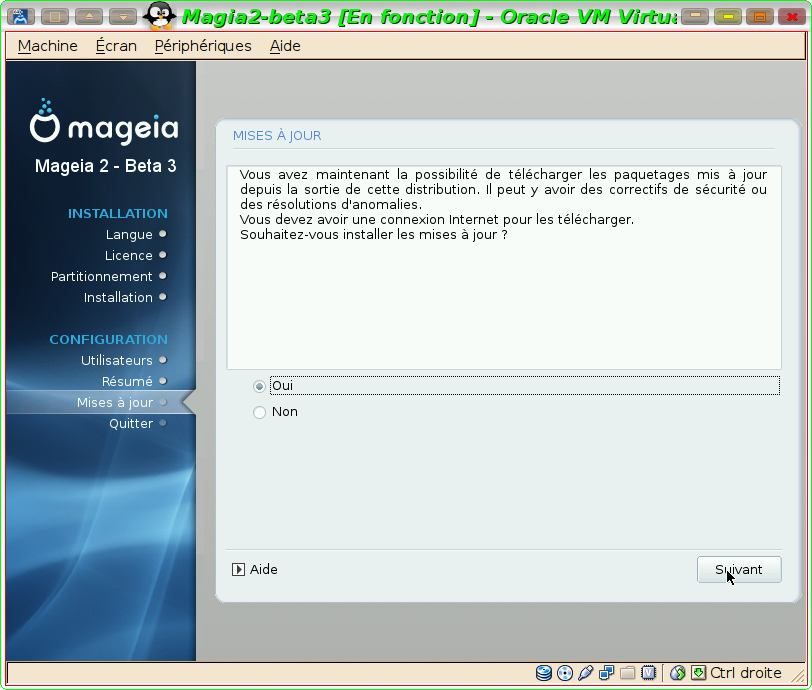Image resolution: width=812 pixels, height=690 pixels.
Task: Click the keyboard capture green arrow icon
Action: tap(699, 673)
